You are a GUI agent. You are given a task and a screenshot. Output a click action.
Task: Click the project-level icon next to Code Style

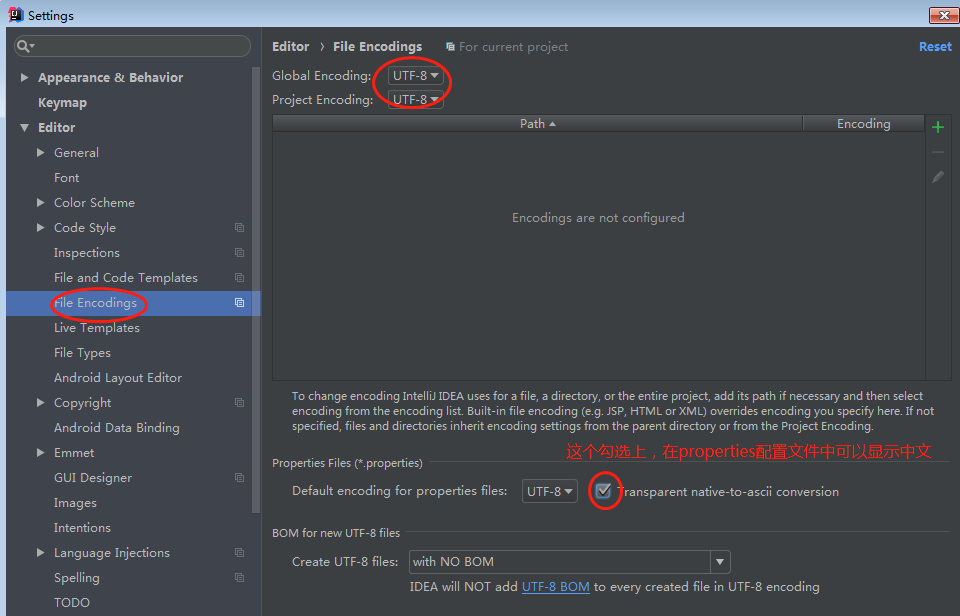(239, 228)
